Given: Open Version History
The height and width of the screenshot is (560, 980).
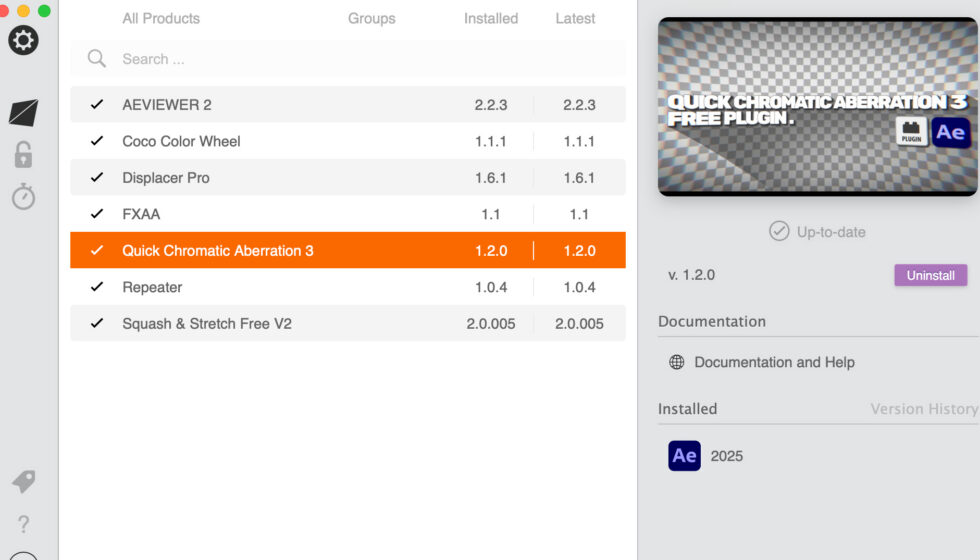Looking at the screenshot, I should (924, 409).
